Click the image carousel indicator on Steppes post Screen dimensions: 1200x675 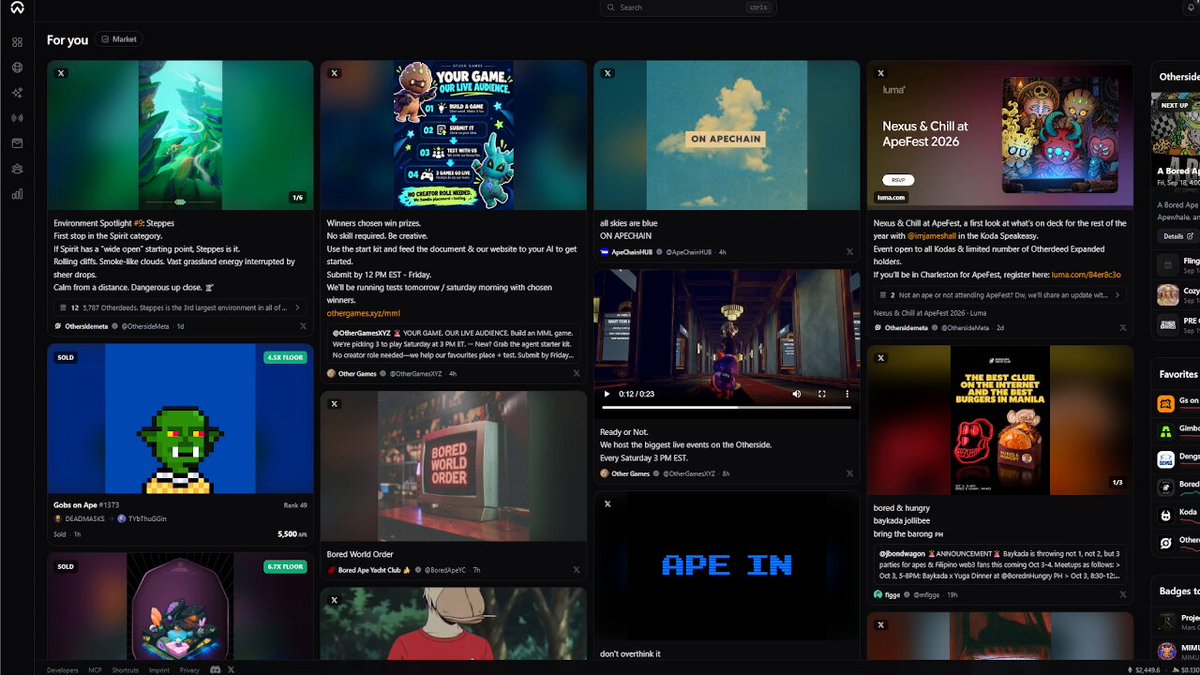tap(297, 198)
